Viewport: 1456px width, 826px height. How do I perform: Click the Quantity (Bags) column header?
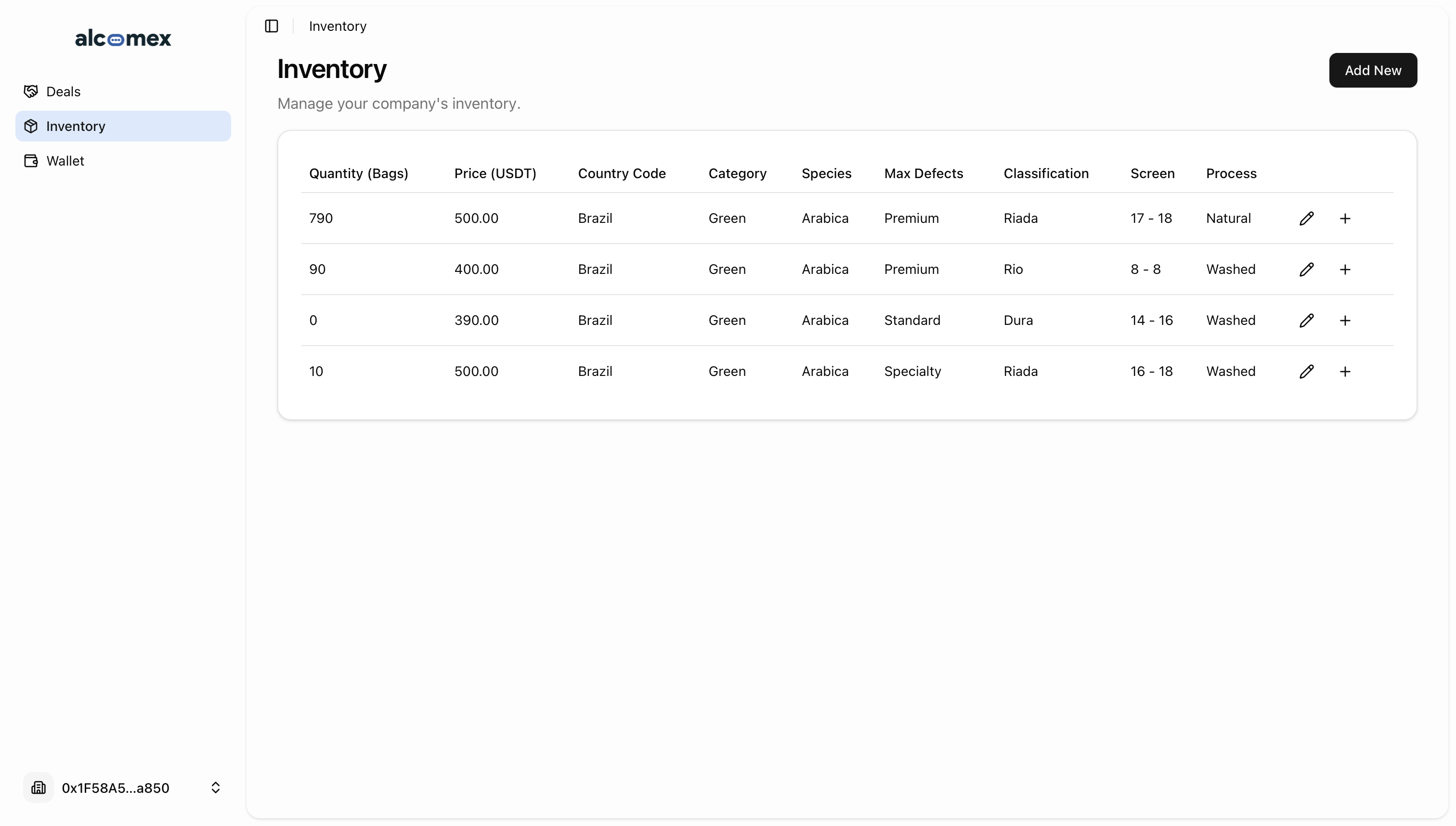[359, 174]
